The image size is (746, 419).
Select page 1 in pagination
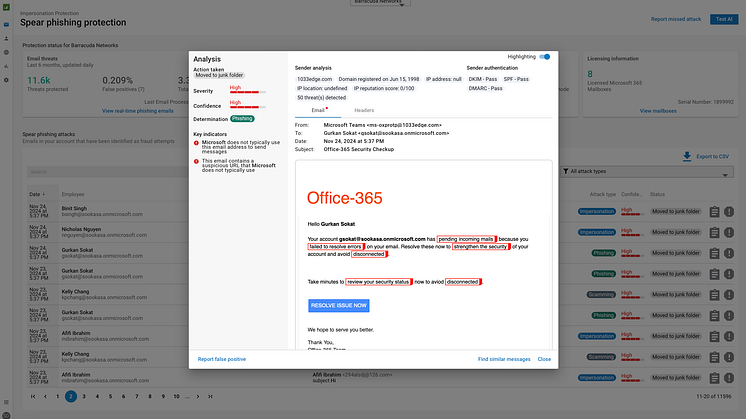[58, 396]
